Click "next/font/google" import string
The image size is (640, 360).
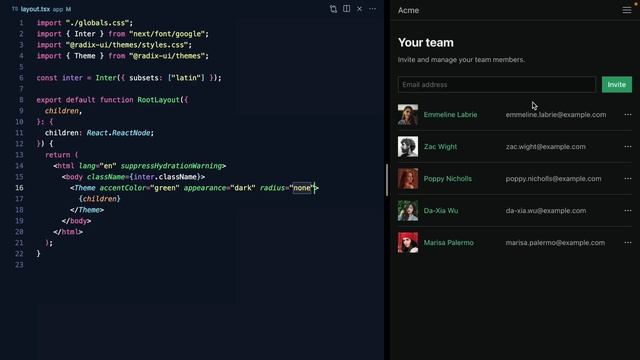pyautogui.click(x=167, y=34)
